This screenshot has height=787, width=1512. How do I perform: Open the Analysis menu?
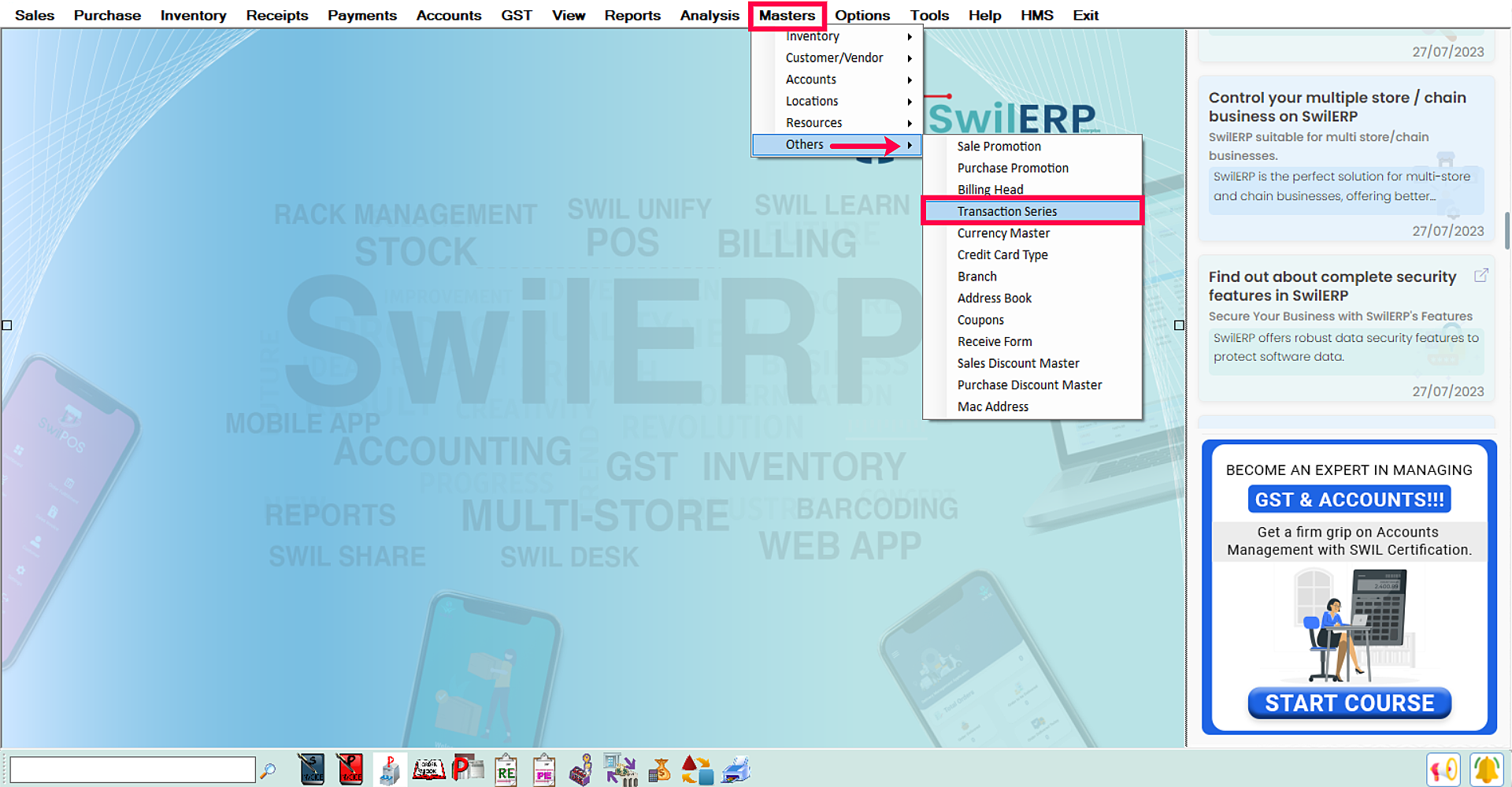(x=710, y=15)
